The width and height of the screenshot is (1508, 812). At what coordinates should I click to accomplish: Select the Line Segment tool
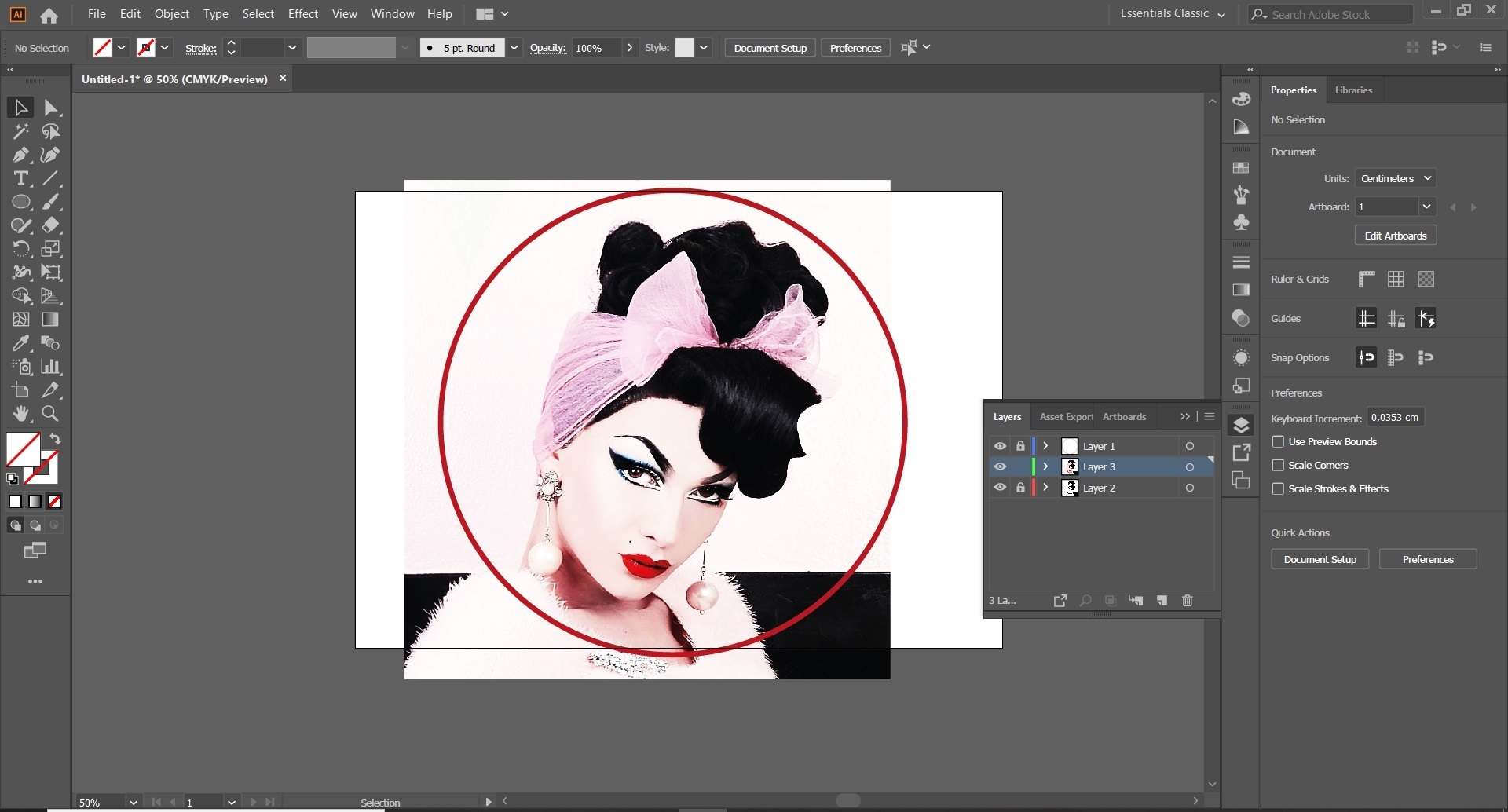51,178
